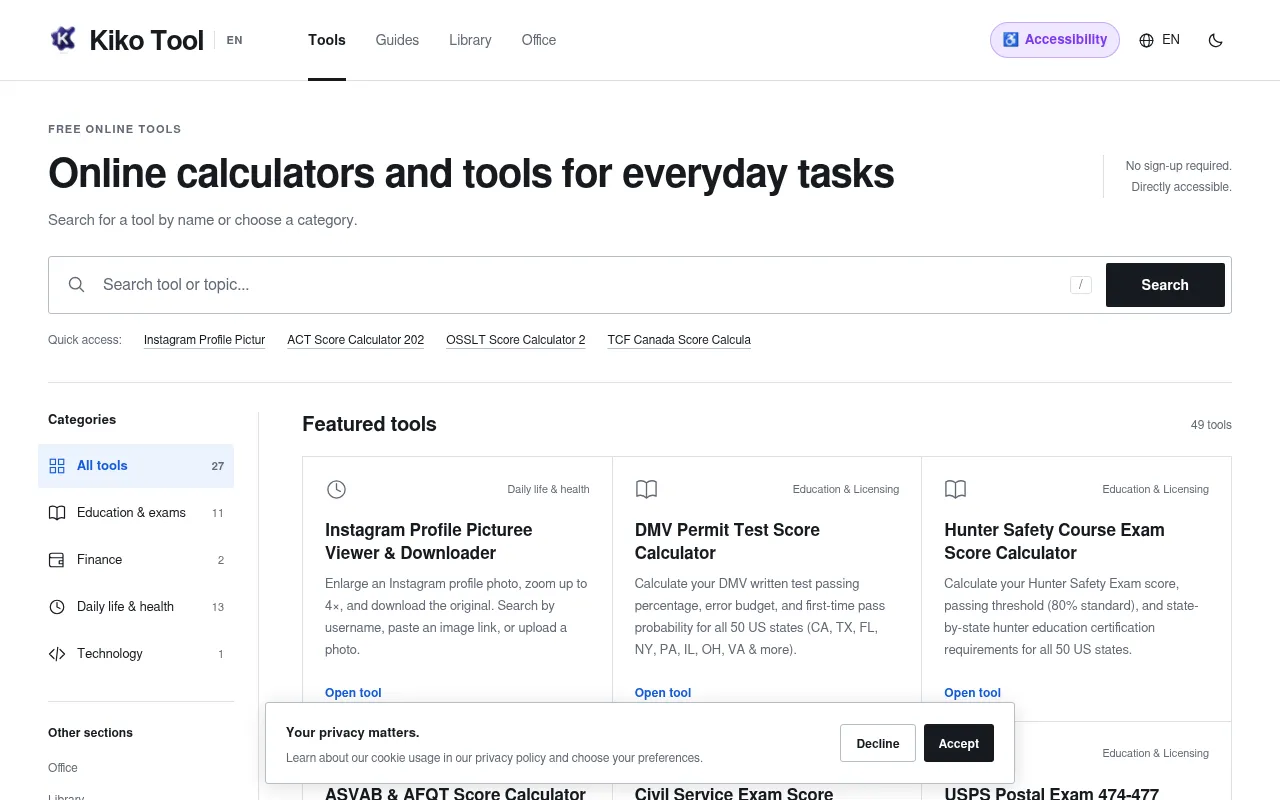1280x800 pixels.
Task: Go to the Library tab
Action: tap(470, 40)
